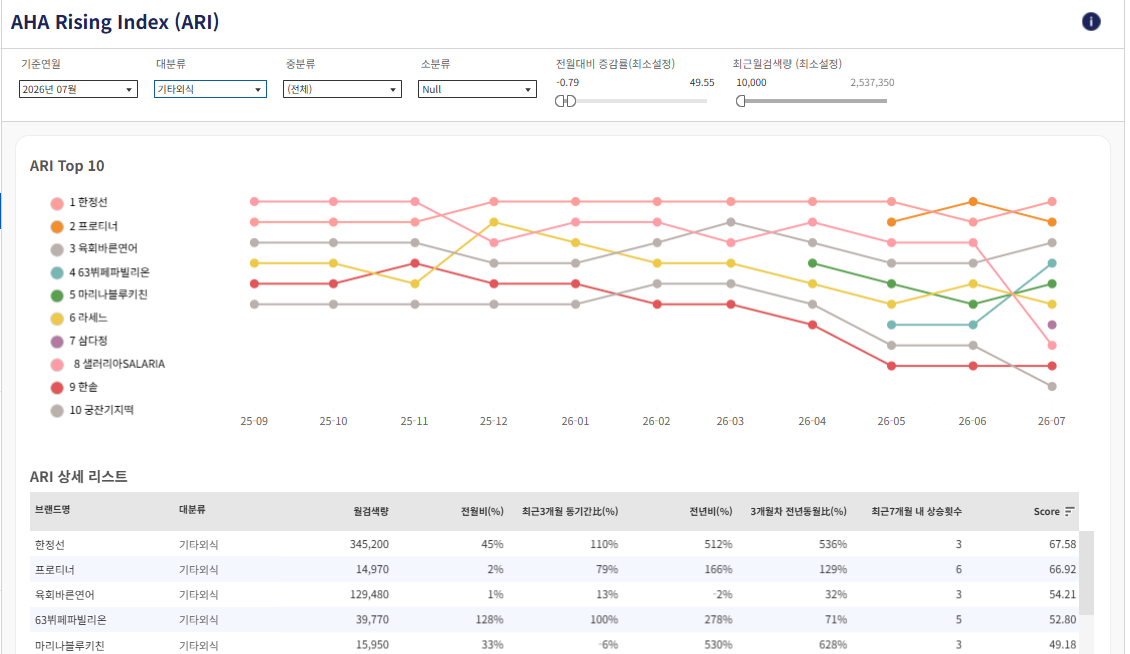Click the 전월비(%) column header
Viewport: 1130px width, 654px height.
[482, 511]
